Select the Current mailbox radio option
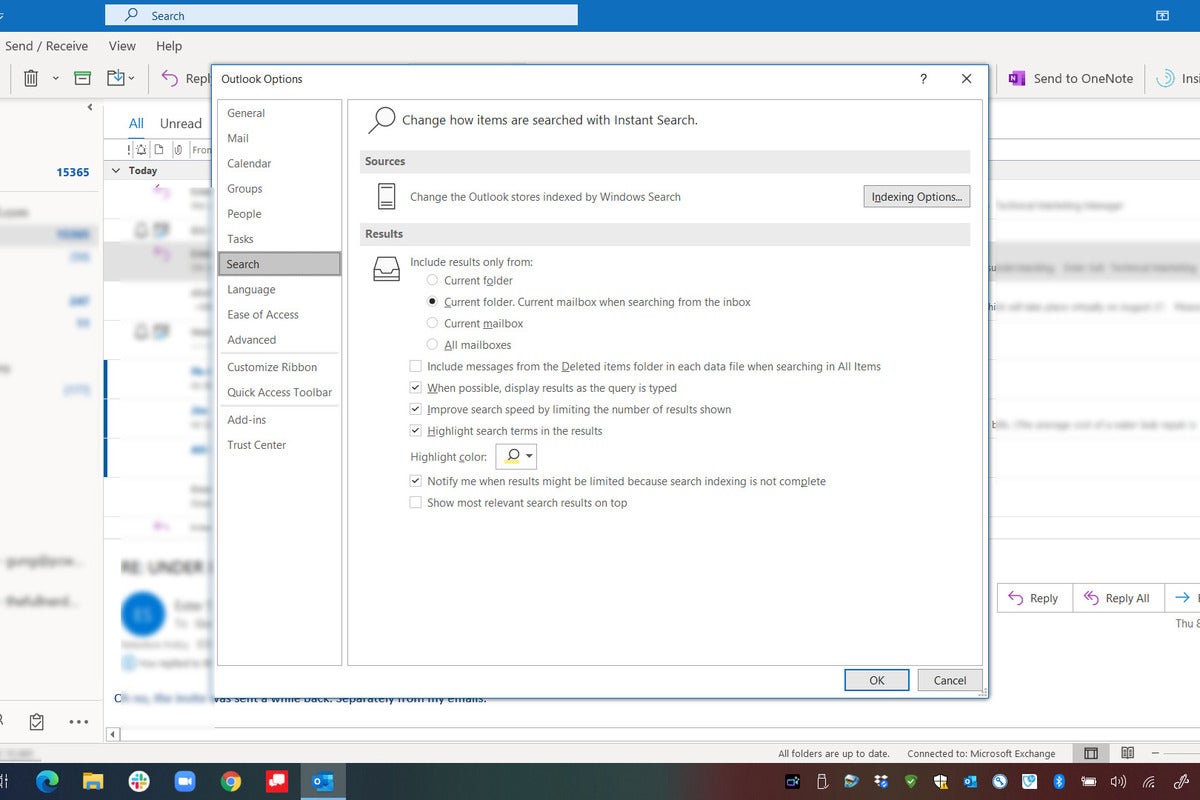The image size is (1200, 800). click(x=432, y=323)
